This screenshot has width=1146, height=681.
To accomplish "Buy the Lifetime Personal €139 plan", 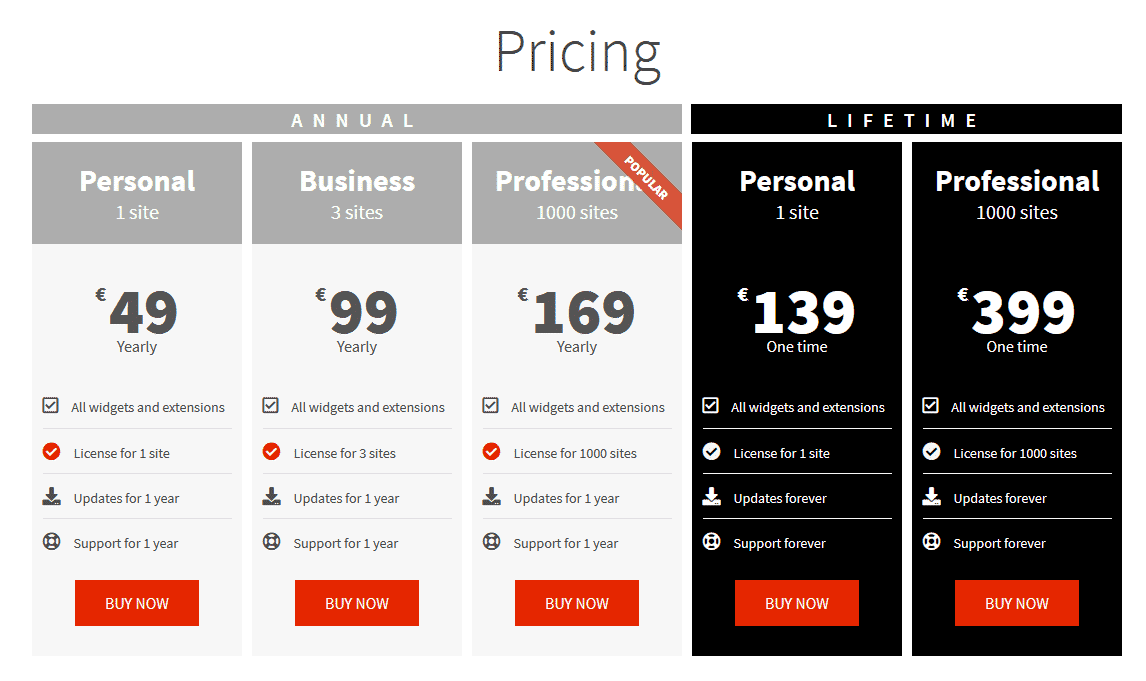I will tap(797, 603).
